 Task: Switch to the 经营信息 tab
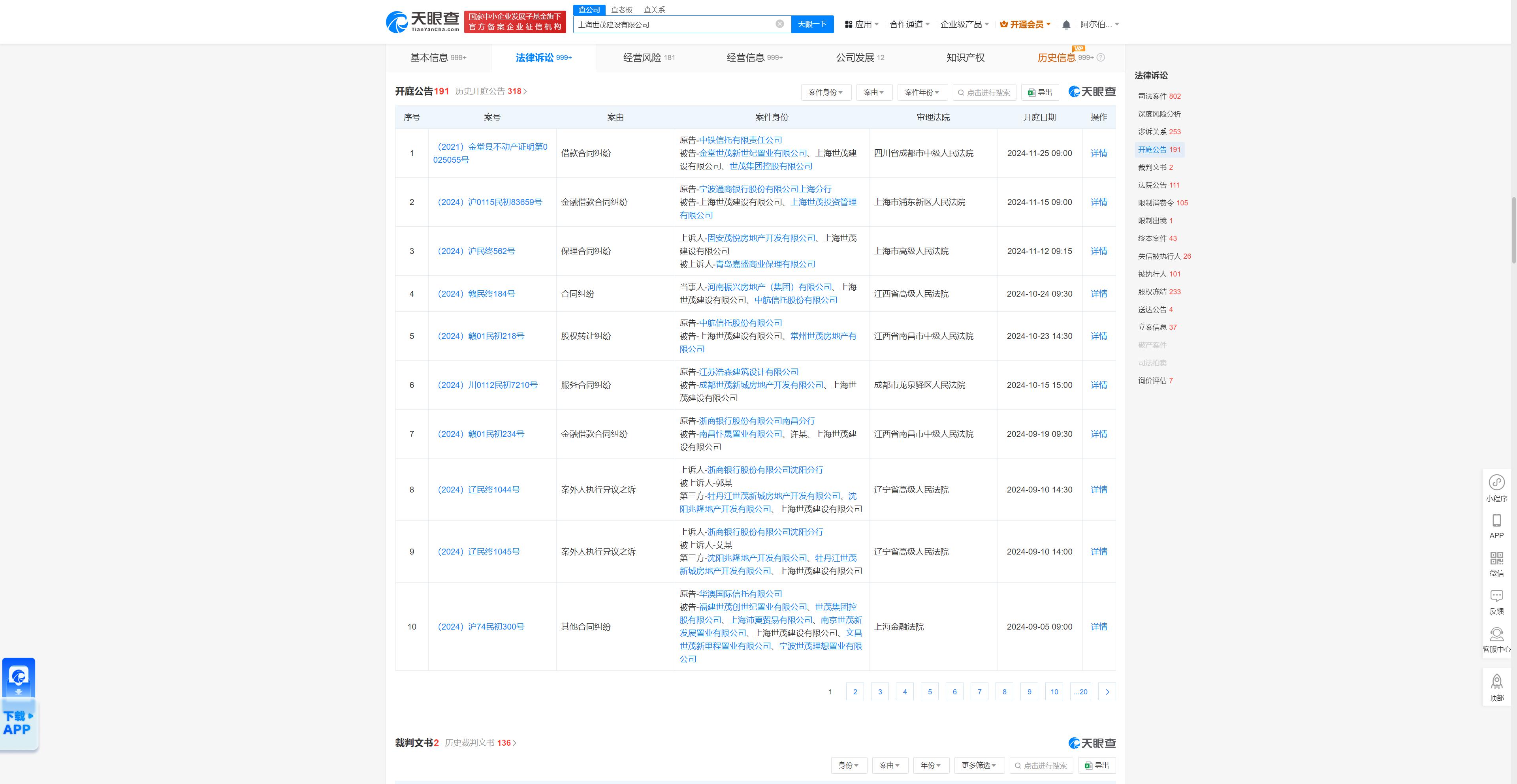click(755, 58)
